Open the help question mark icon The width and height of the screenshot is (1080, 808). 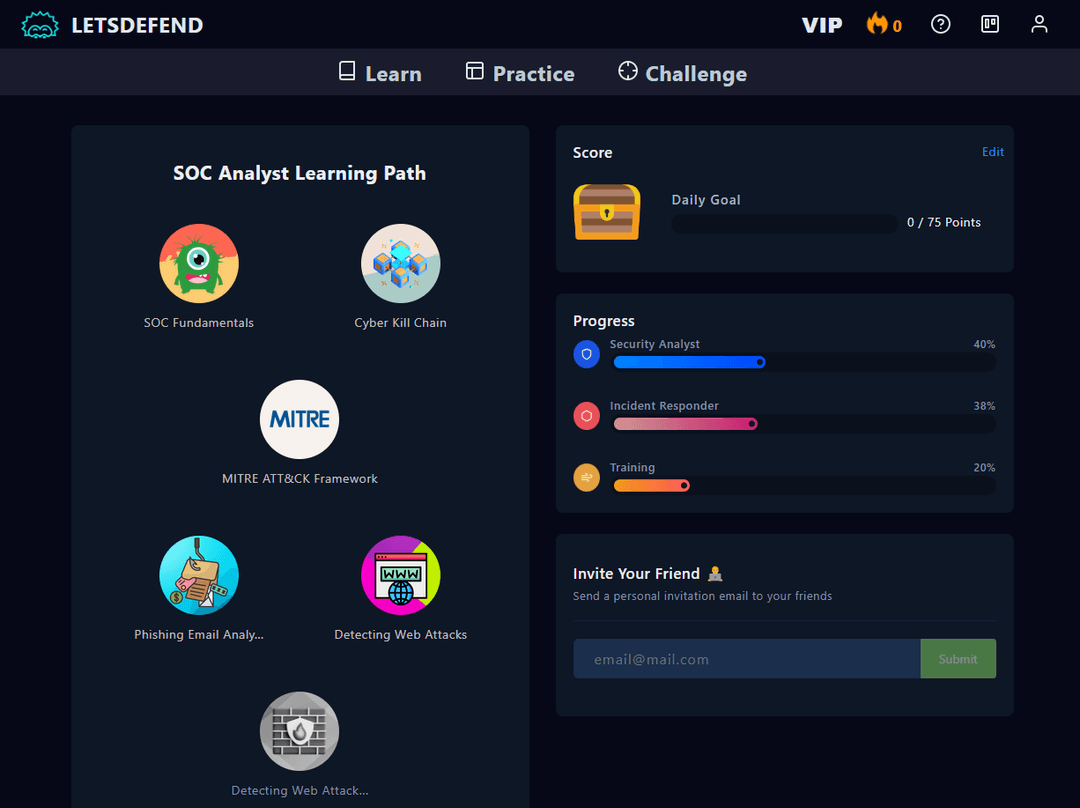(x=940, y=24)
